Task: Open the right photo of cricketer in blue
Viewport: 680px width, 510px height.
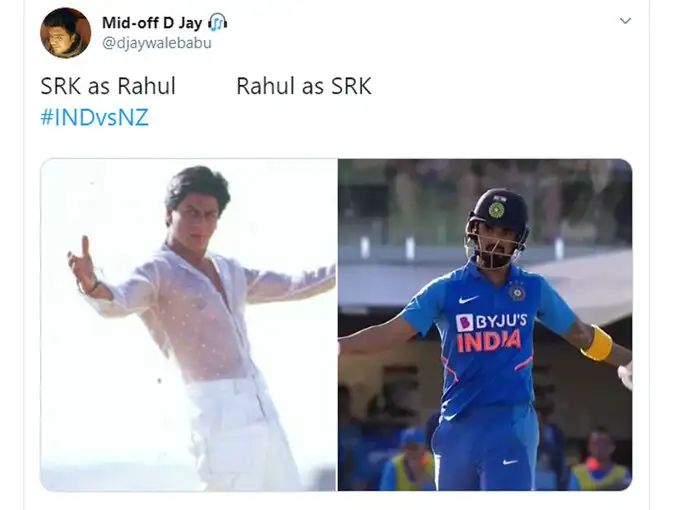Action: tap(485, 325)
